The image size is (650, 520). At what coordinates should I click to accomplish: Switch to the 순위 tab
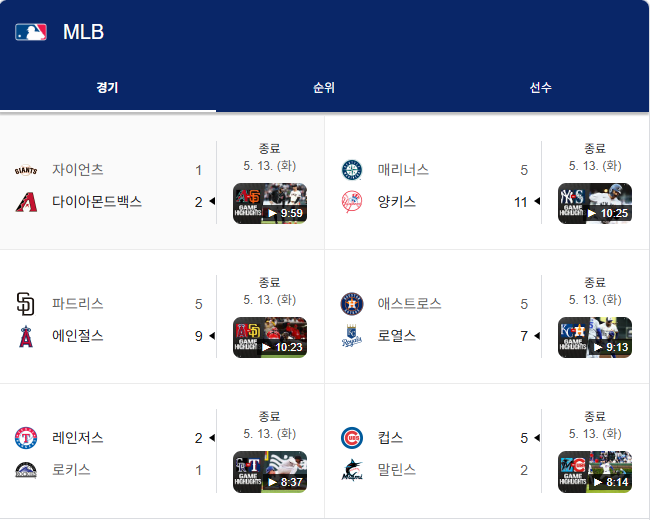pos(324,87)
